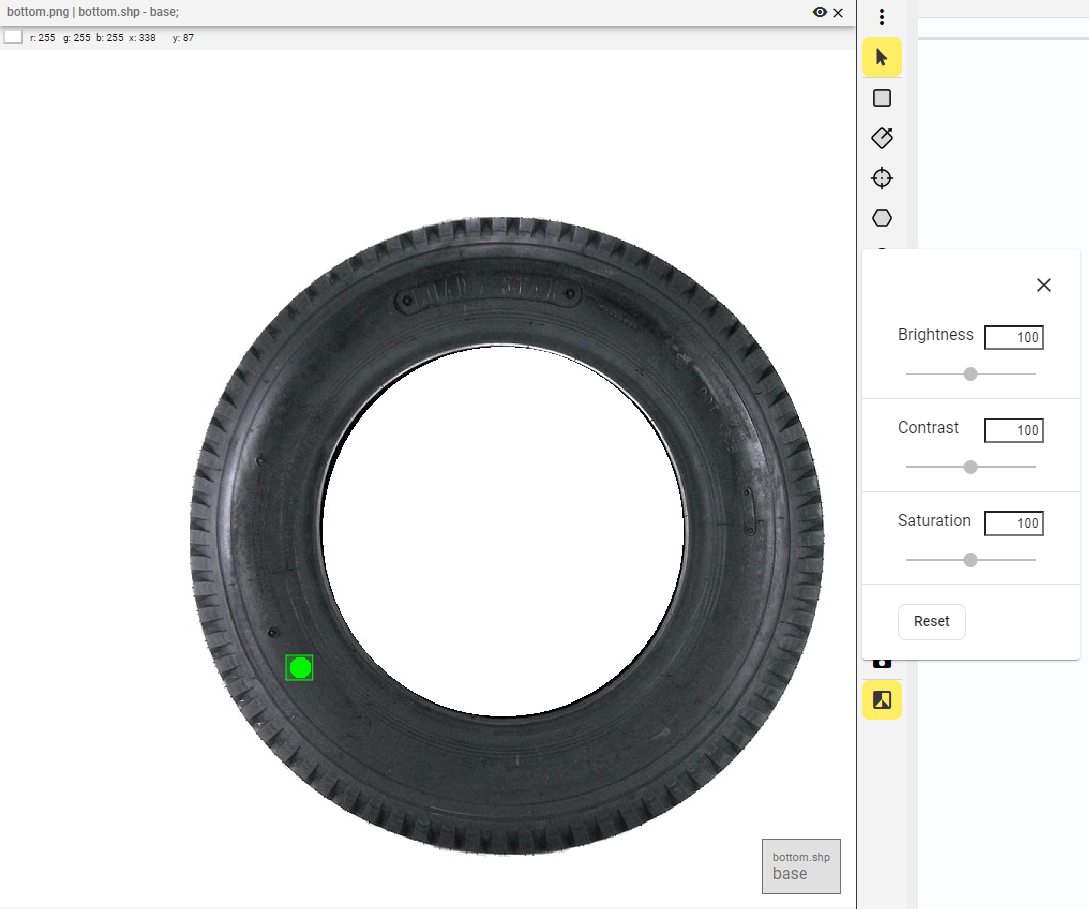Click the Saturation slider handle
Viewport: 1089px width, 909px height.
pyautogui.click(x=969, y=559)
